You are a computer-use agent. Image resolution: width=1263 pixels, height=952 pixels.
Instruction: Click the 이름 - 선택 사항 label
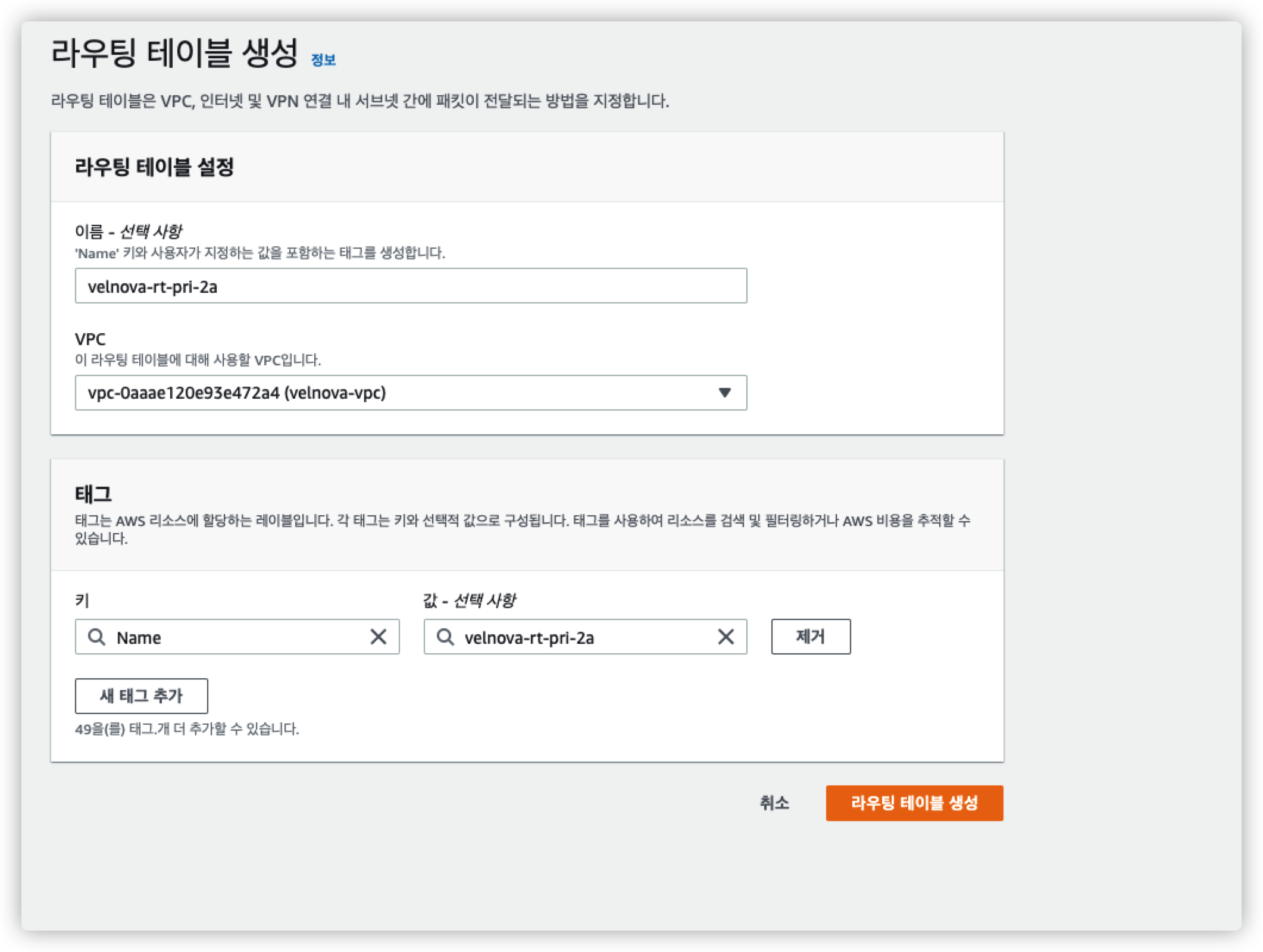coord(128,231)
